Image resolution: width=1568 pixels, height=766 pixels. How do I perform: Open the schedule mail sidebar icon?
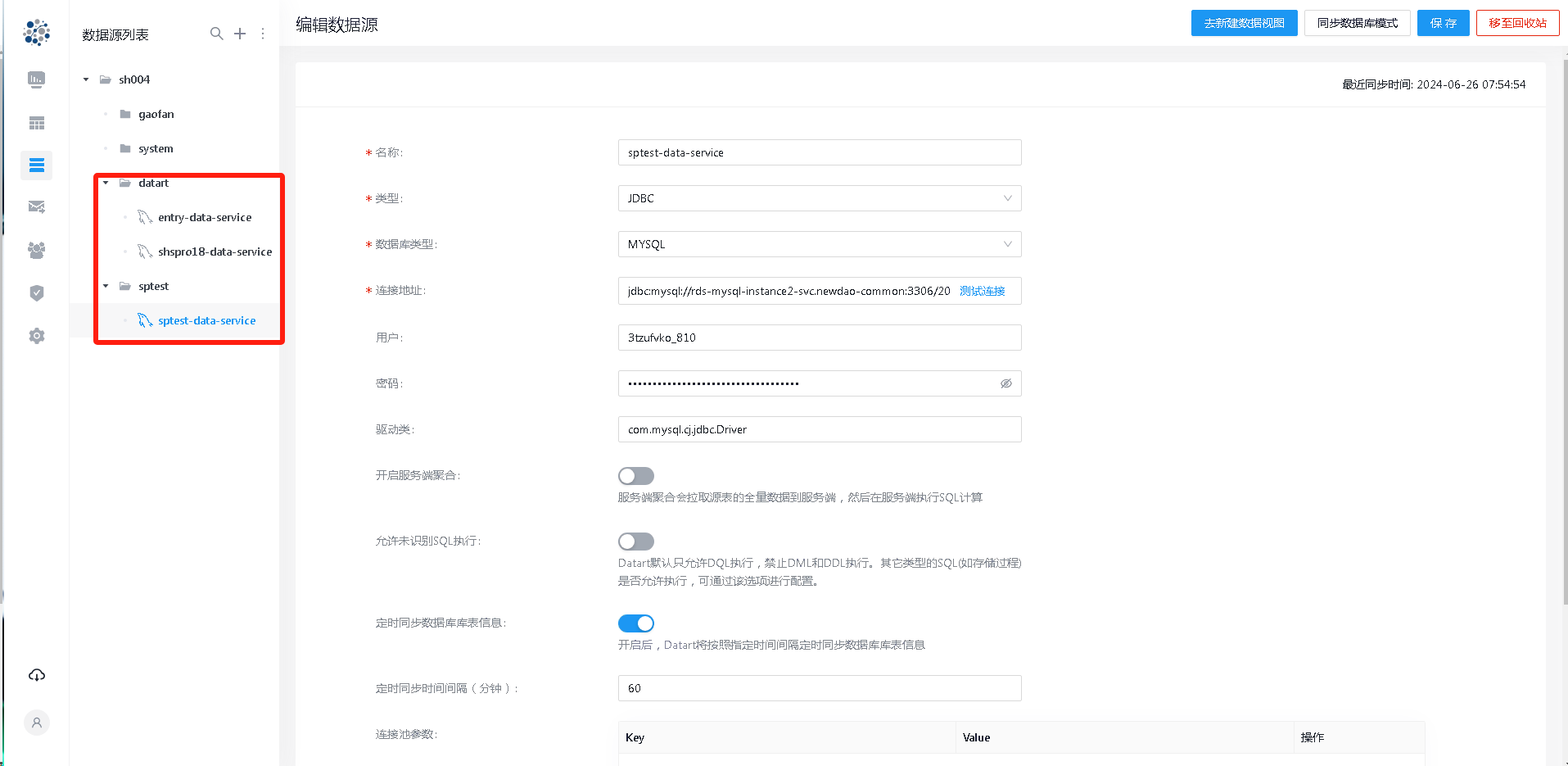36,207
